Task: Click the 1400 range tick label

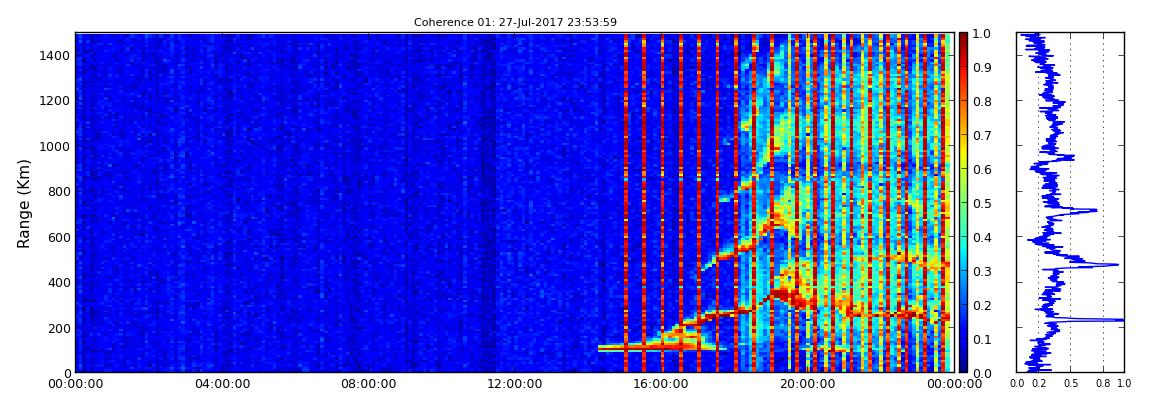Action: coord(55,56)
